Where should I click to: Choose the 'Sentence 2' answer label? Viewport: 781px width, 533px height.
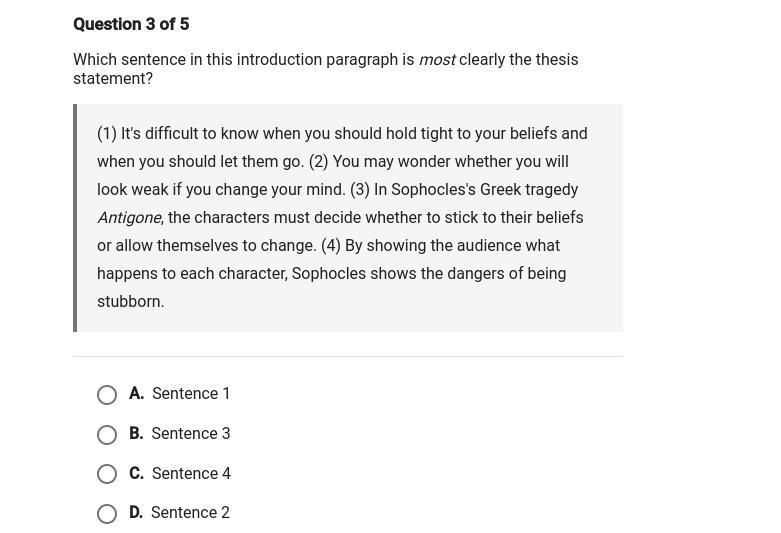[190, 513]
